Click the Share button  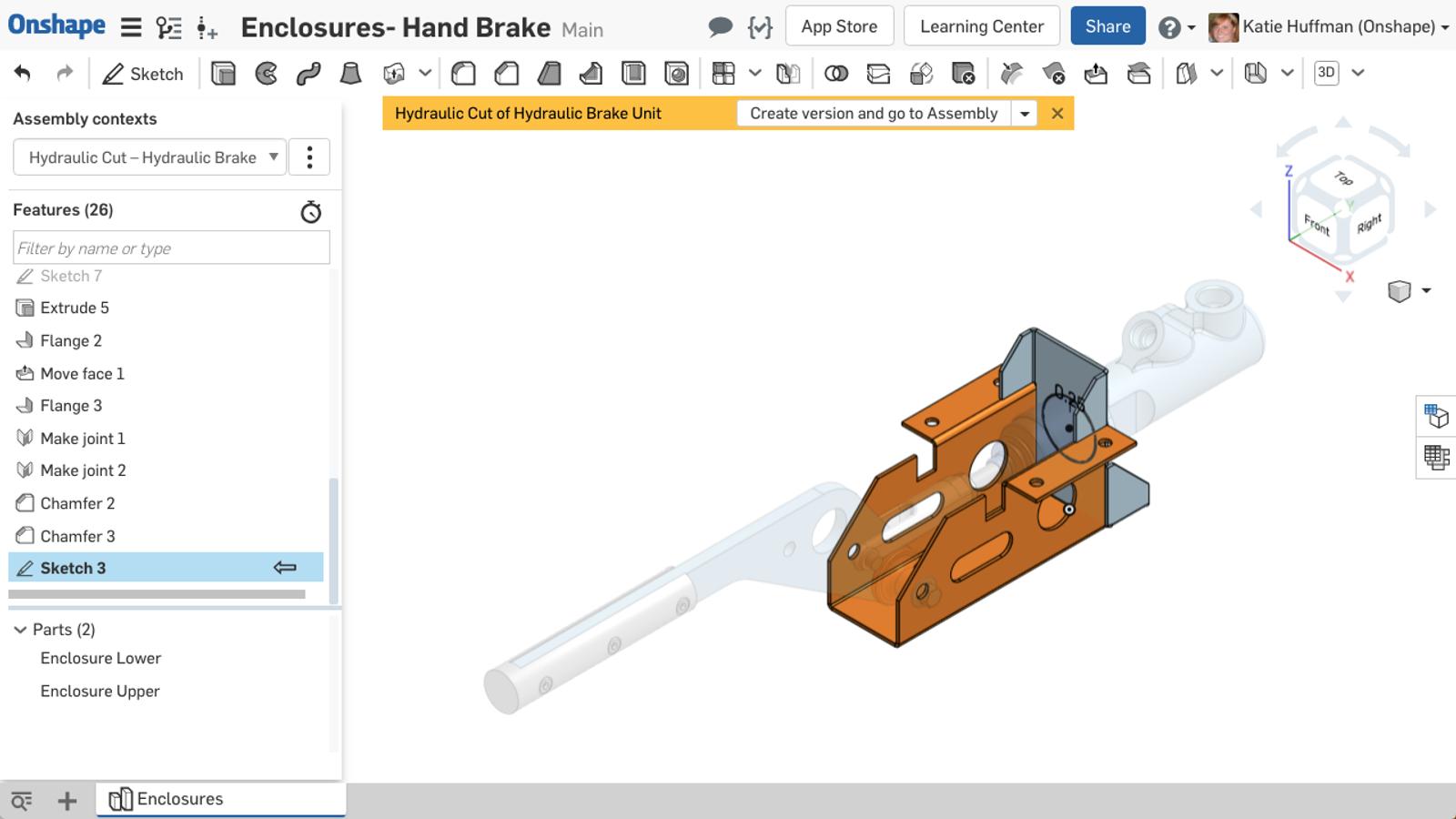[x=1107, y=26]
